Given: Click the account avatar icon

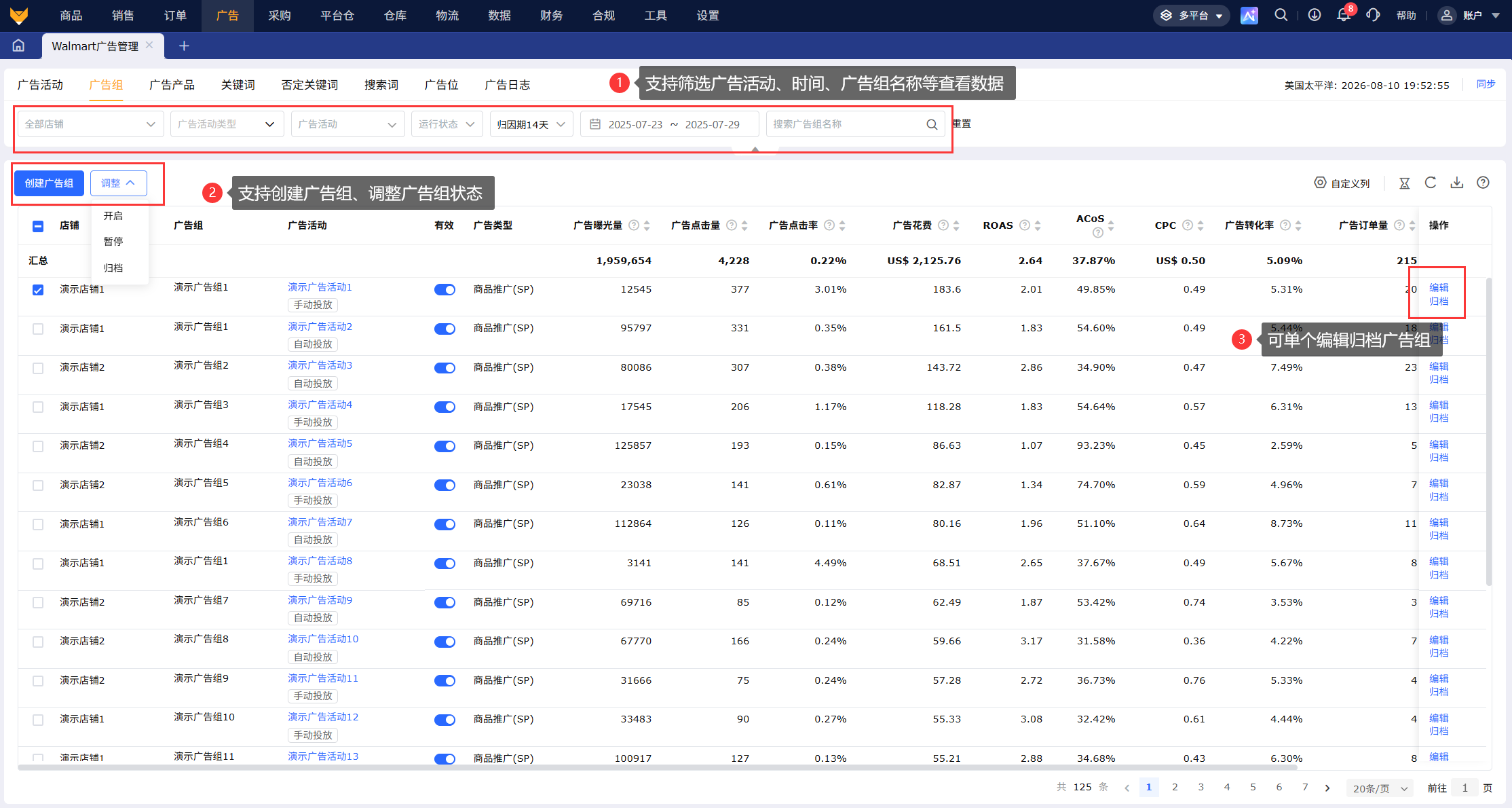Looking at the screenshot, I should coord(1447,16).
